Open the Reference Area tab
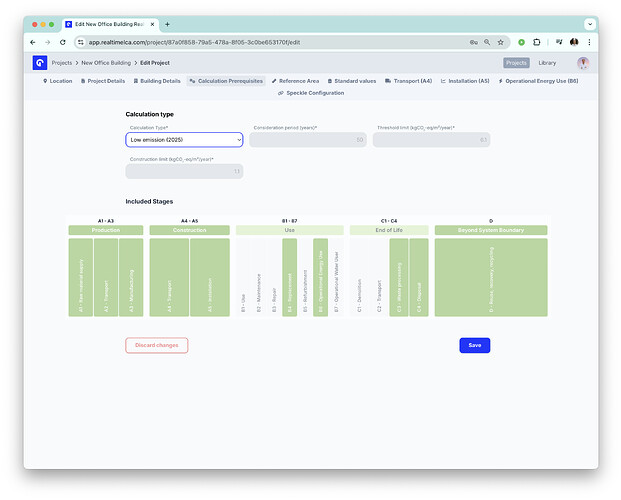621x500 pixels. [295, 81]
